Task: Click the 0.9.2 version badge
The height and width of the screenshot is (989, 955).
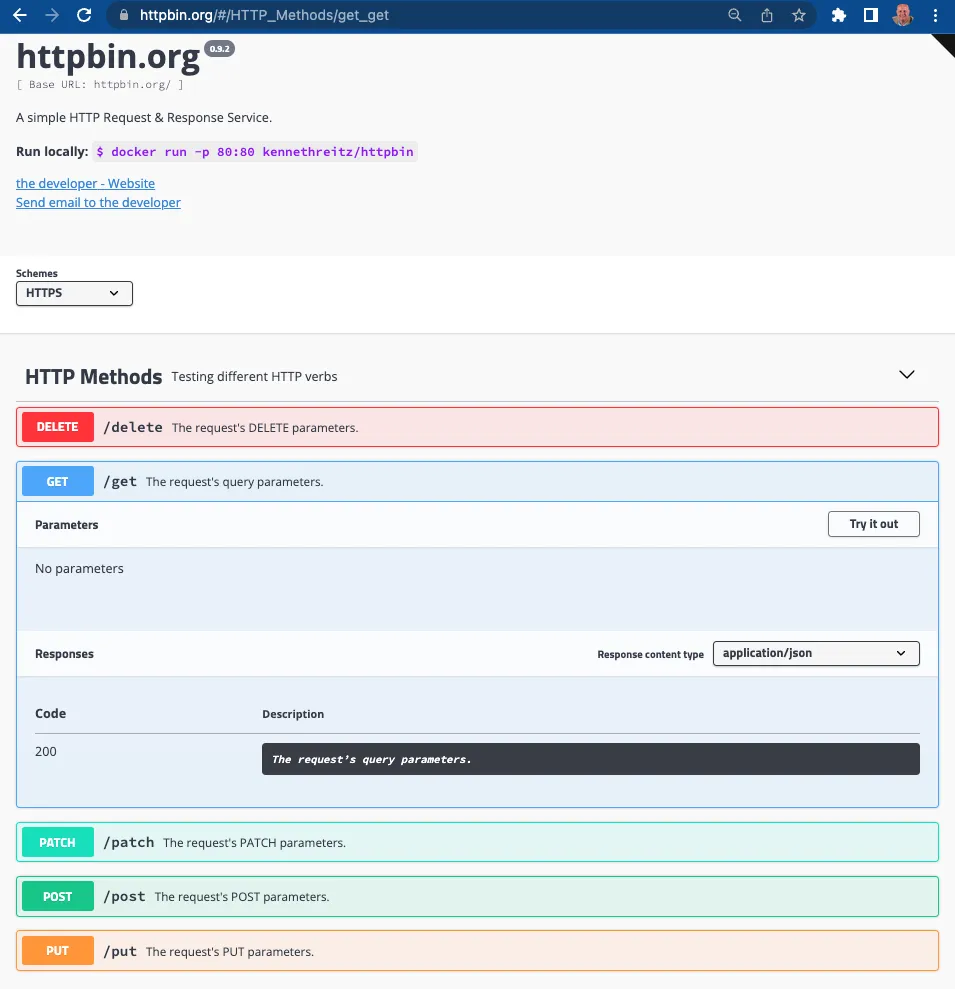Action: coord(220,49)
